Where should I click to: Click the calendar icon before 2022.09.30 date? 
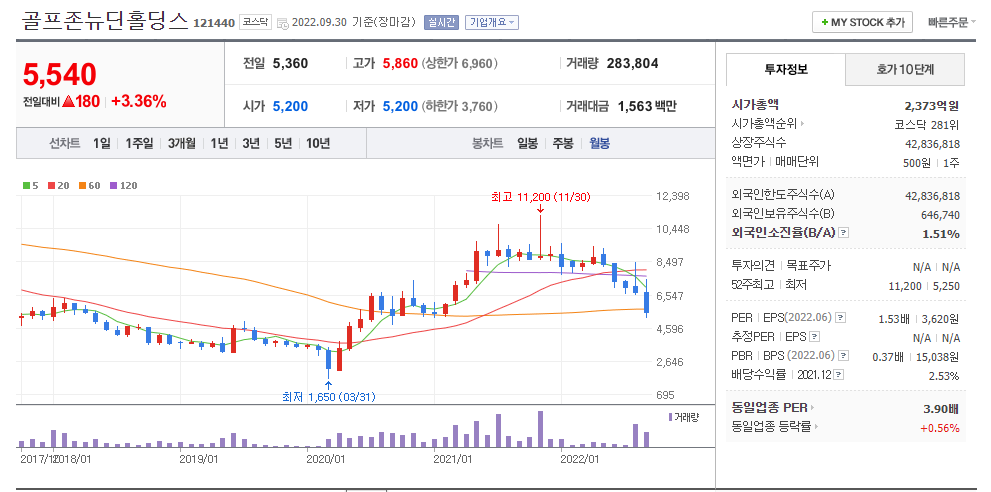point(283,23)
